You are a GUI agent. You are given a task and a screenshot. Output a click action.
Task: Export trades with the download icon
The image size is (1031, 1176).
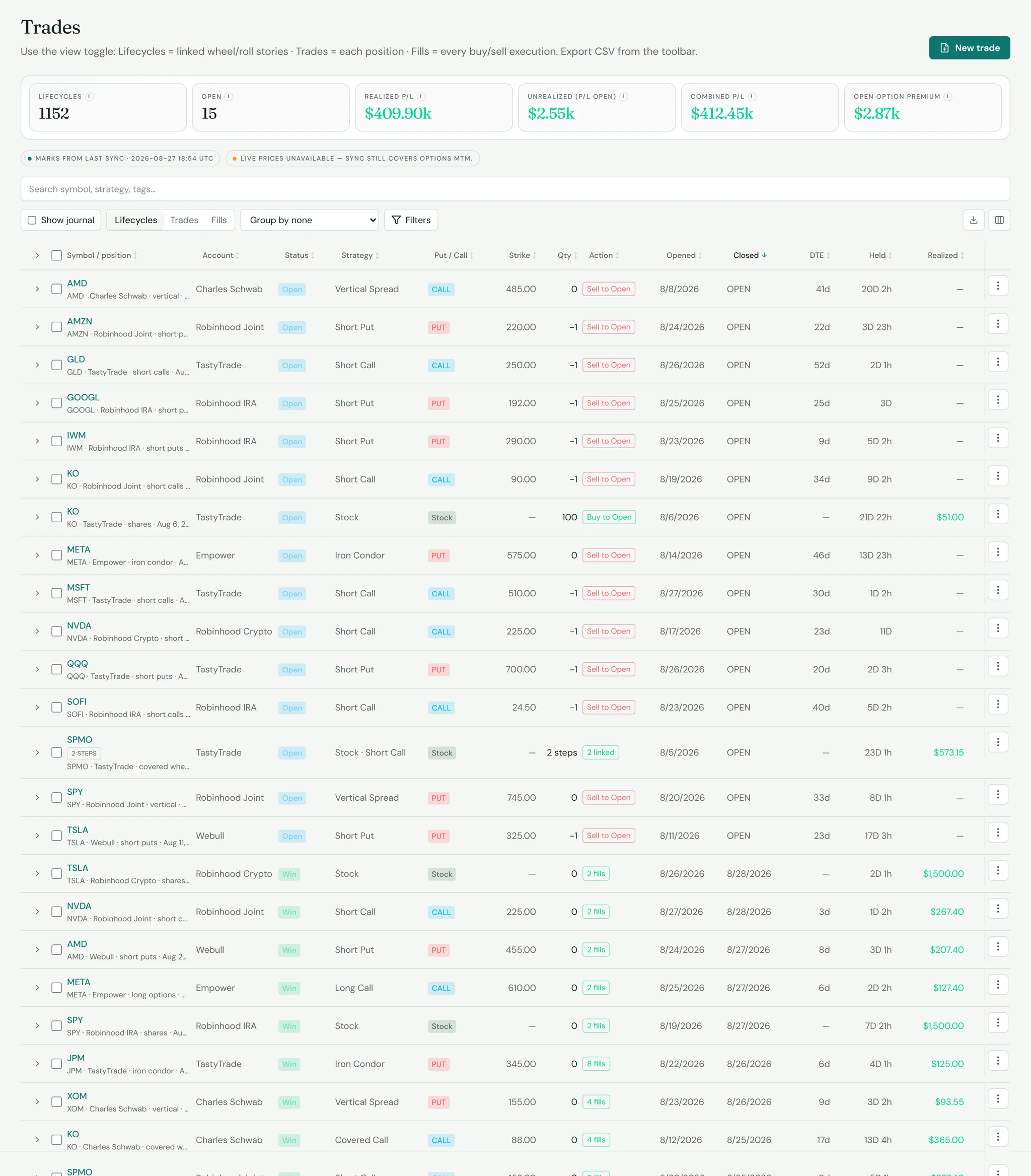click(974, 220)
